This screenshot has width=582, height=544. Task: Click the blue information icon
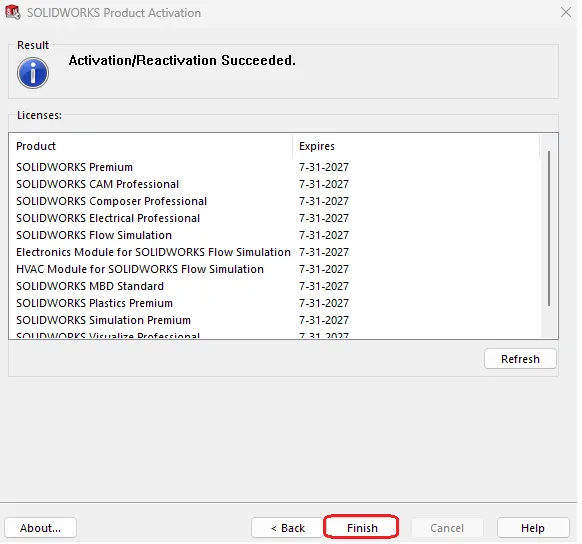(x=33, y=73)
